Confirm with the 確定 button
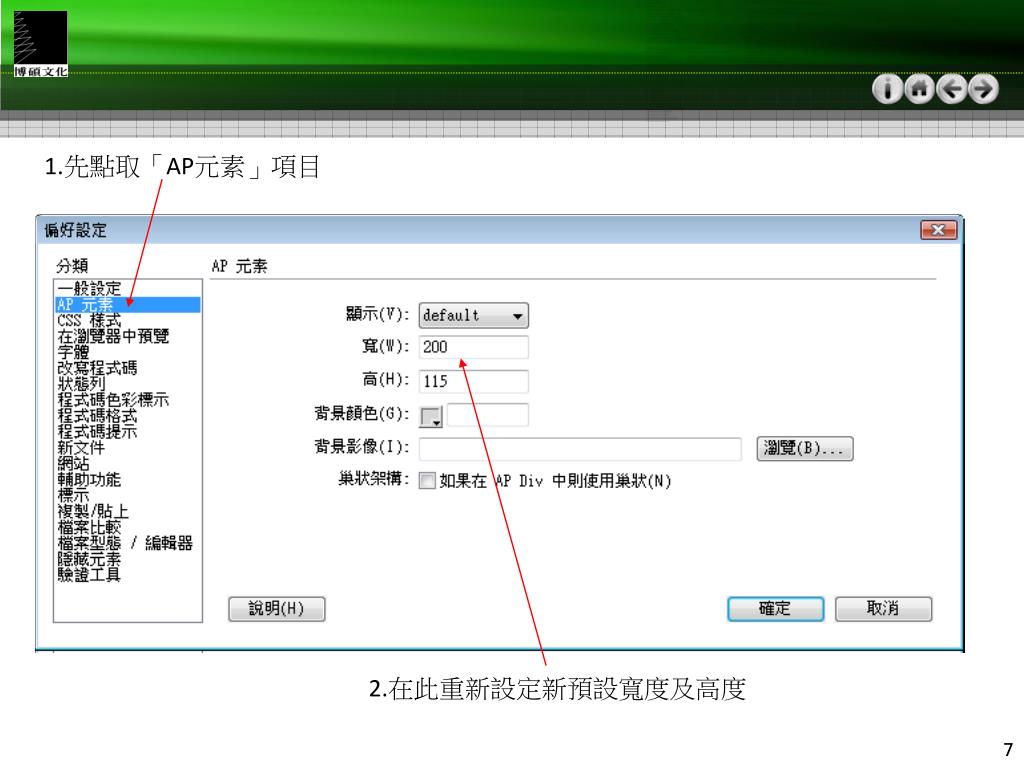Screen dimensions: 1024x768 pyautogui.click(x=775, y=609)
